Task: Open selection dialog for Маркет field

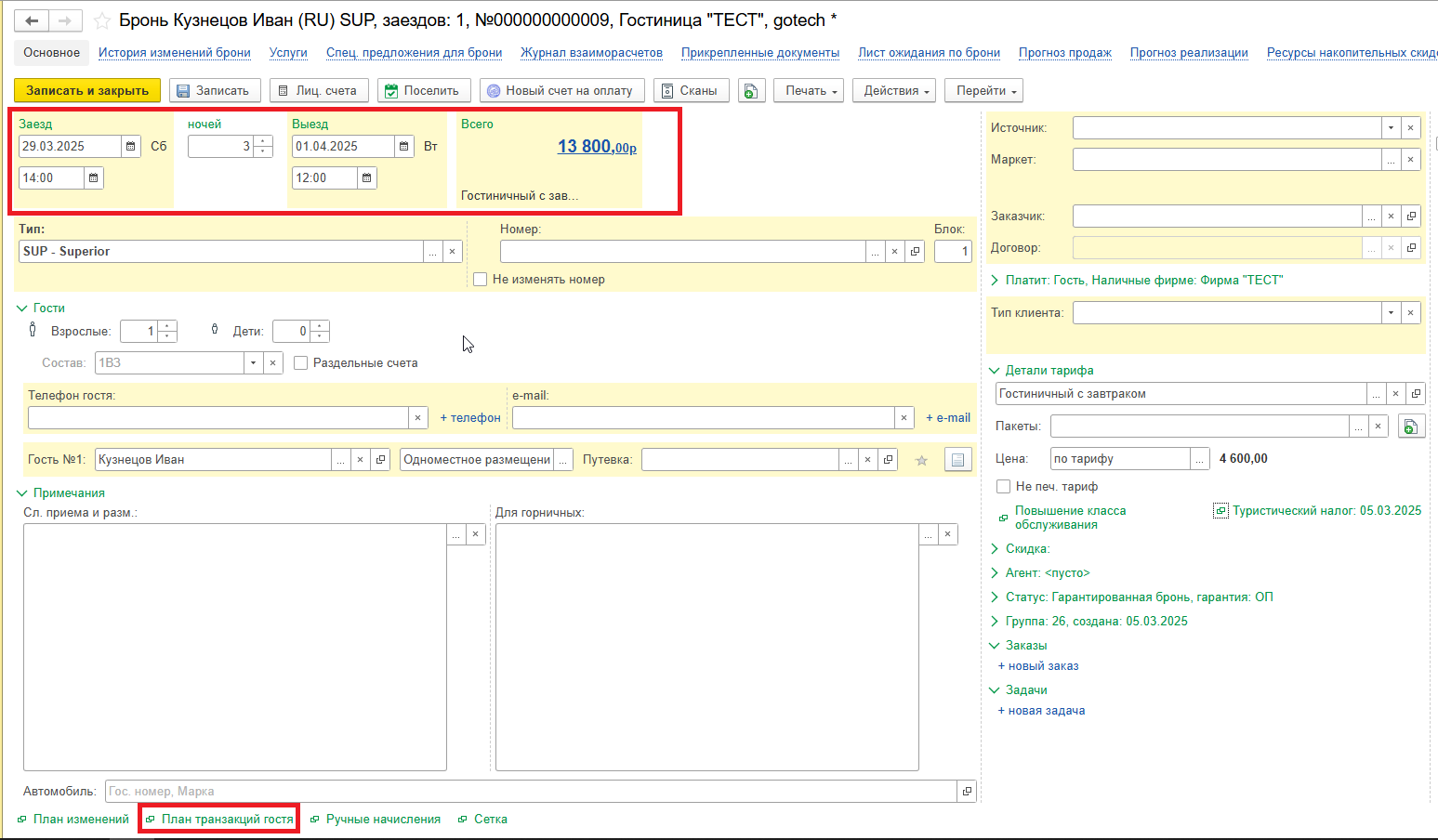Action: [1391, 159]
